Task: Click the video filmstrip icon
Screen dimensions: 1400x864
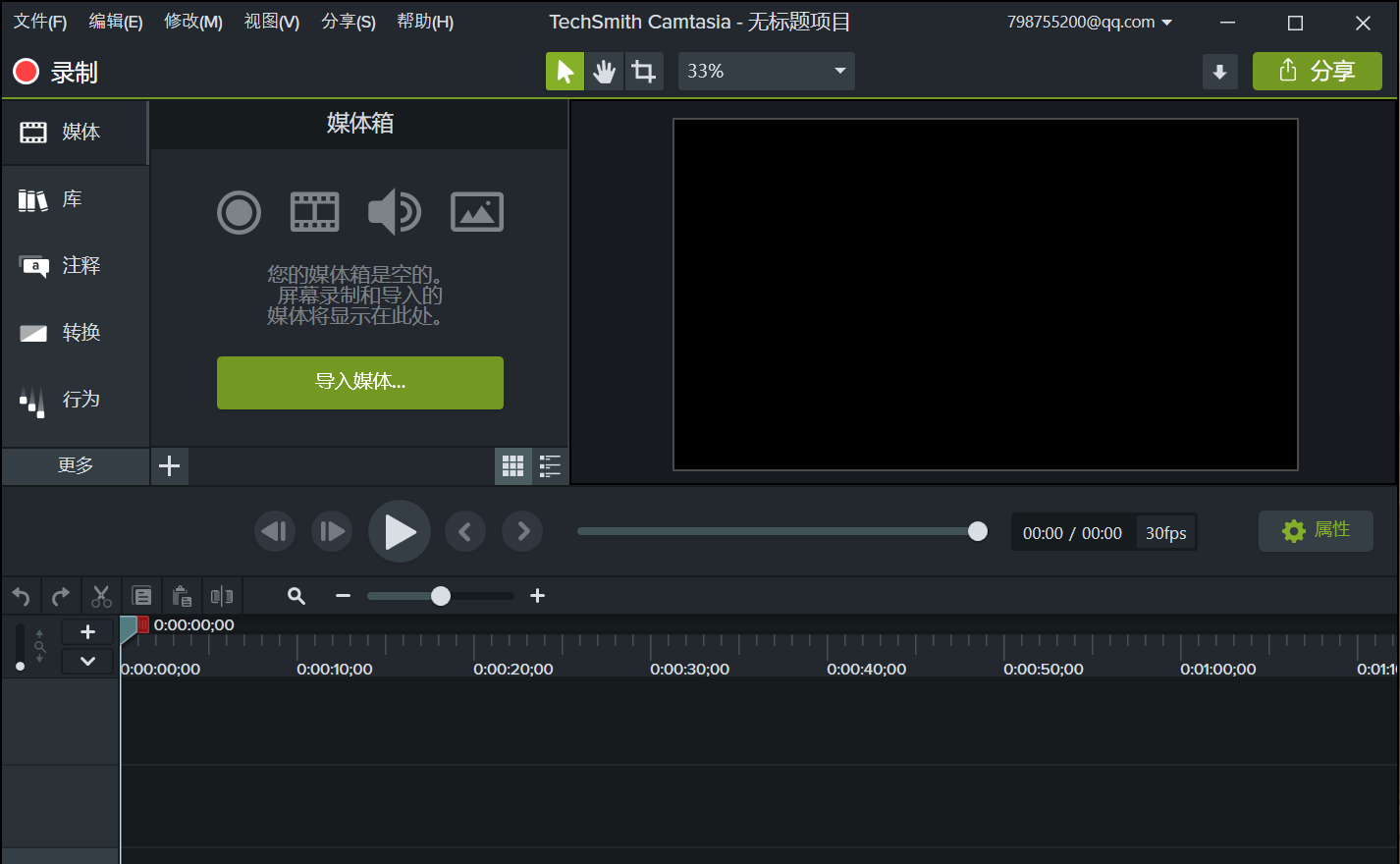Action: point(315,212)
